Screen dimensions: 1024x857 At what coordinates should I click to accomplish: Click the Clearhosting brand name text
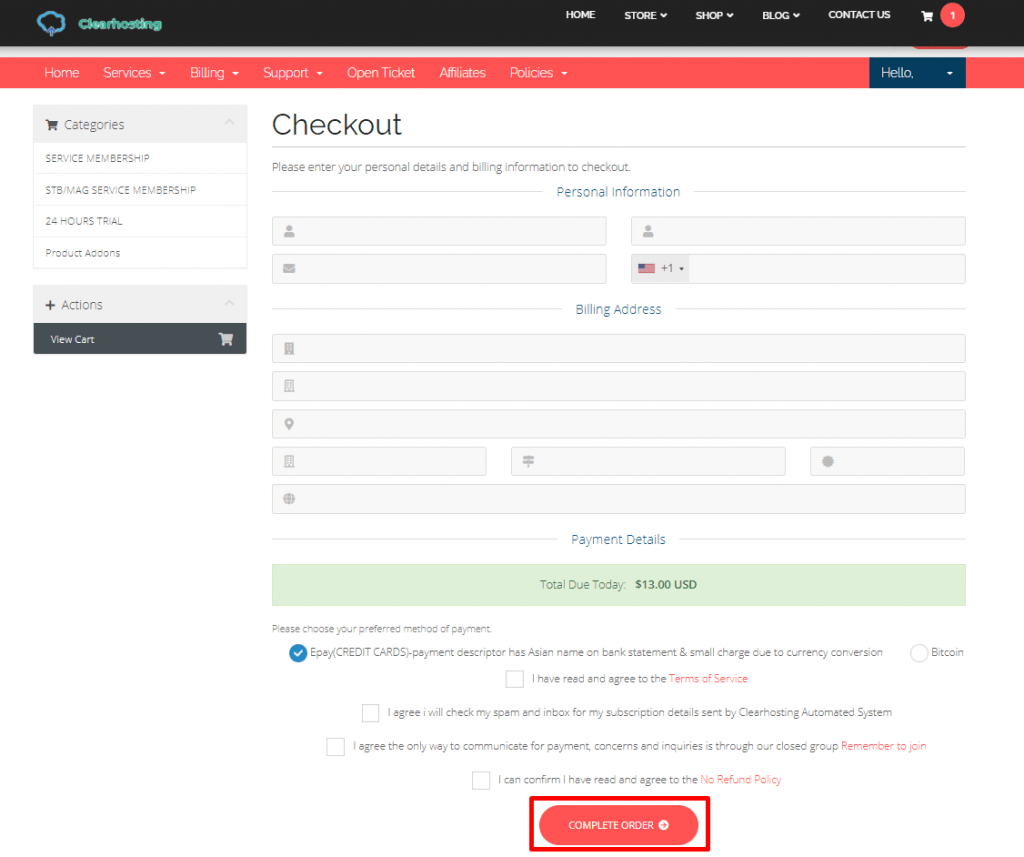pyautogui.click(x=120, y=24)
